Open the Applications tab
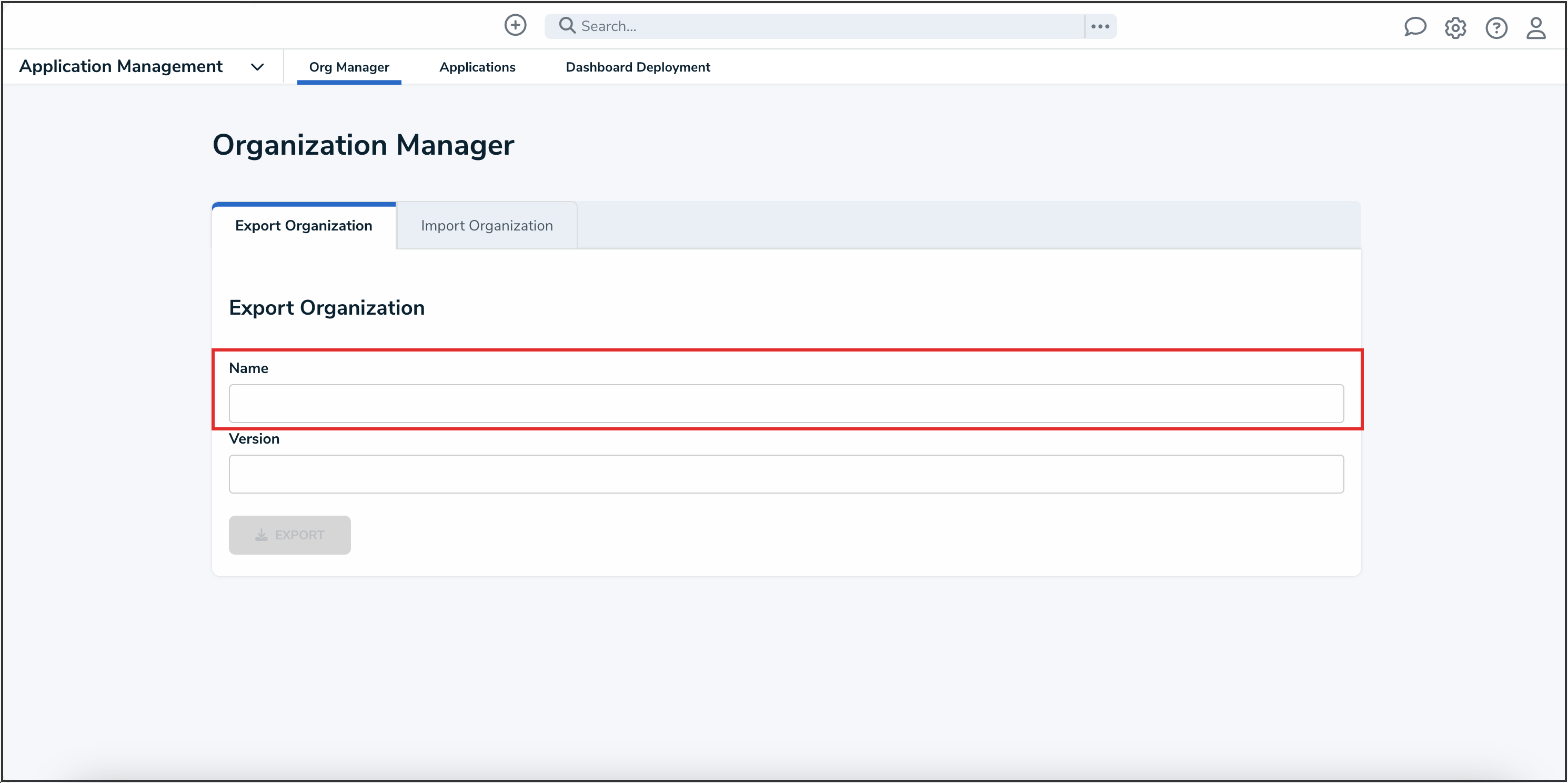Image resolution: width=1568 pixels, height=783 pixels. point(477,67)
